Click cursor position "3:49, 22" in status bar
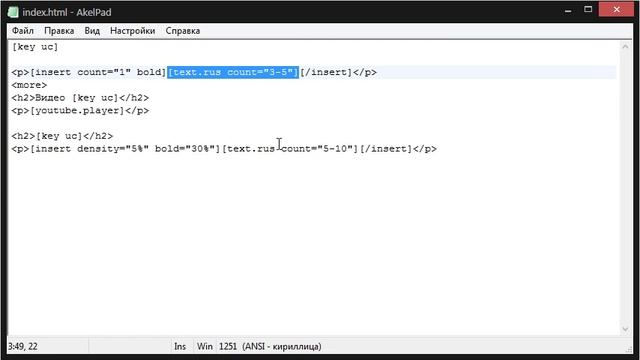The image size is (640, 360). [23, 347]
